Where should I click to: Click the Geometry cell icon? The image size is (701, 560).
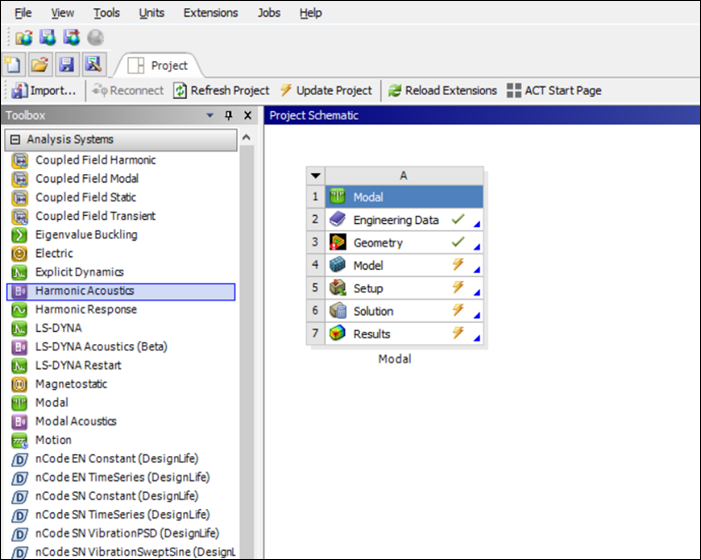pyautogui.click(x=337, y=243)
